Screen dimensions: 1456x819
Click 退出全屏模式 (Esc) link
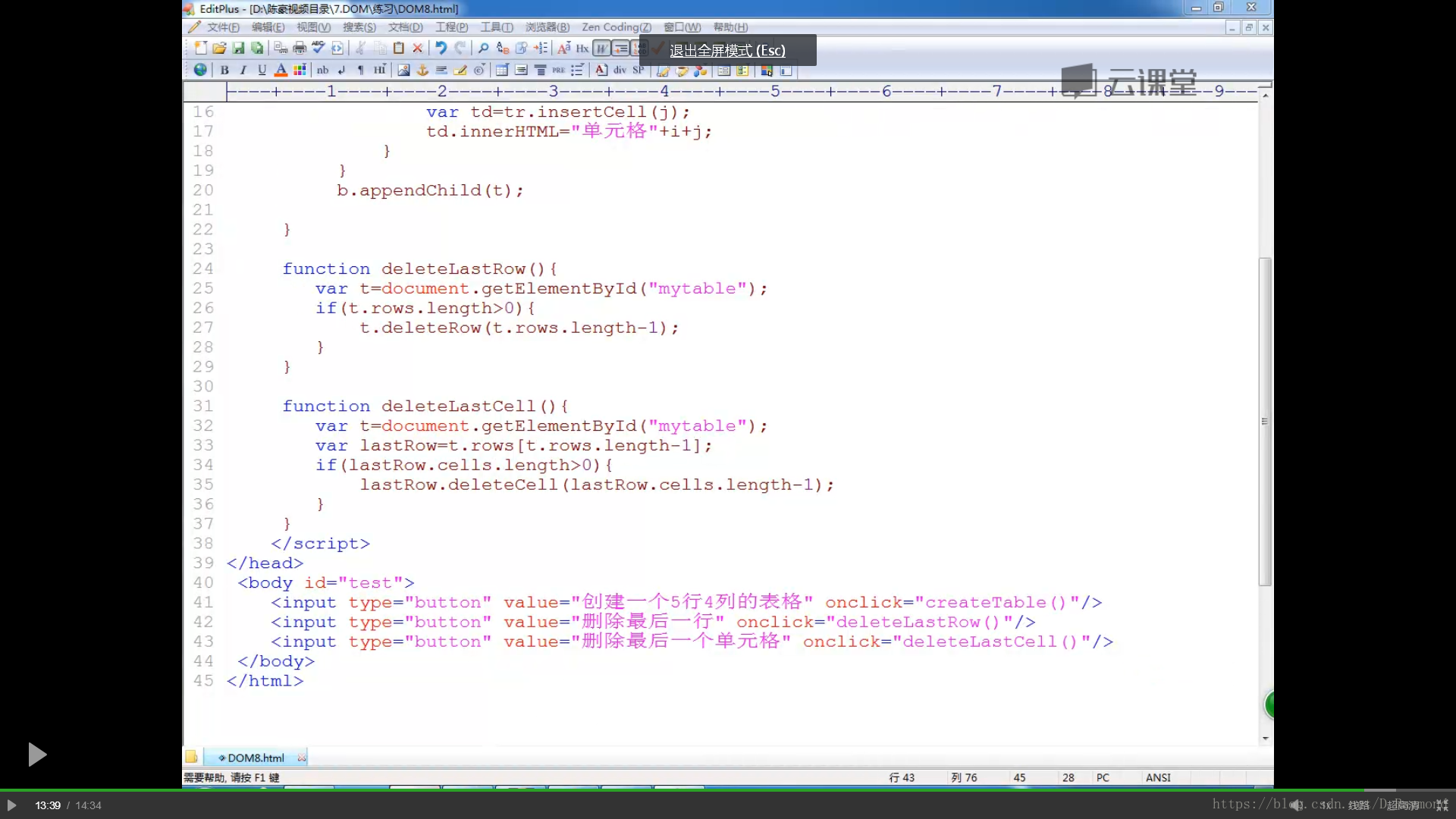coord(727,51)
